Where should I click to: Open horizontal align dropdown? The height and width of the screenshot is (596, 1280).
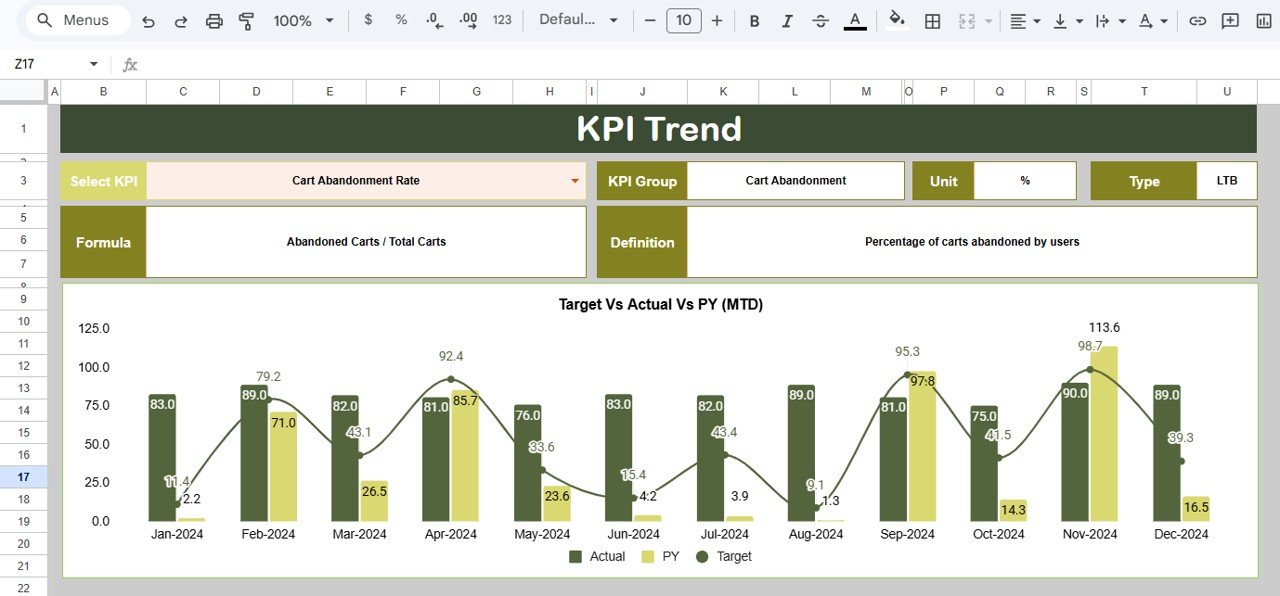[x=1025, y=20]
